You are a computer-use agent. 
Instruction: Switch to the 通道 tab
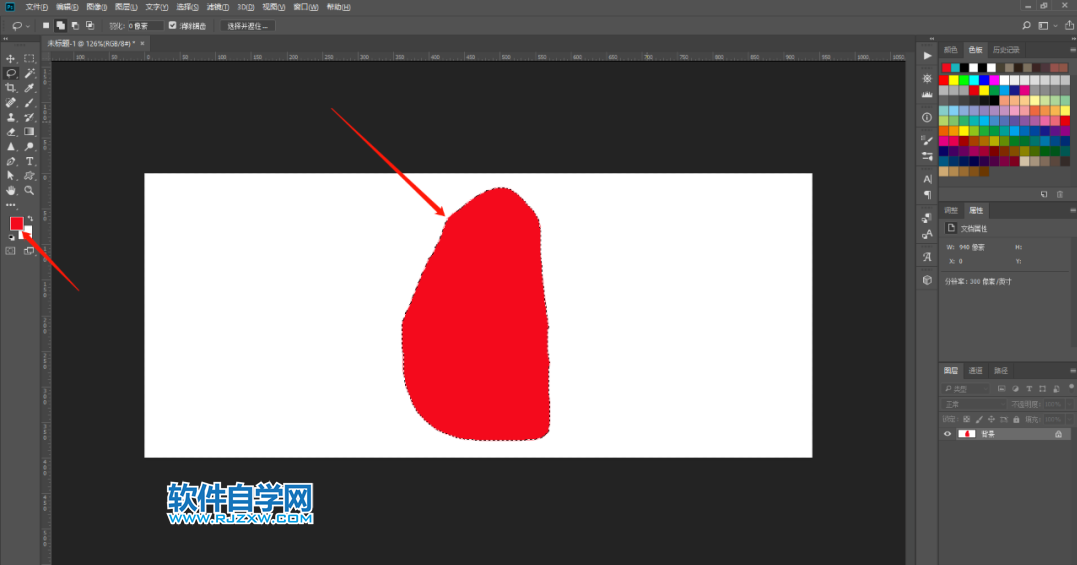coord(975,371)
